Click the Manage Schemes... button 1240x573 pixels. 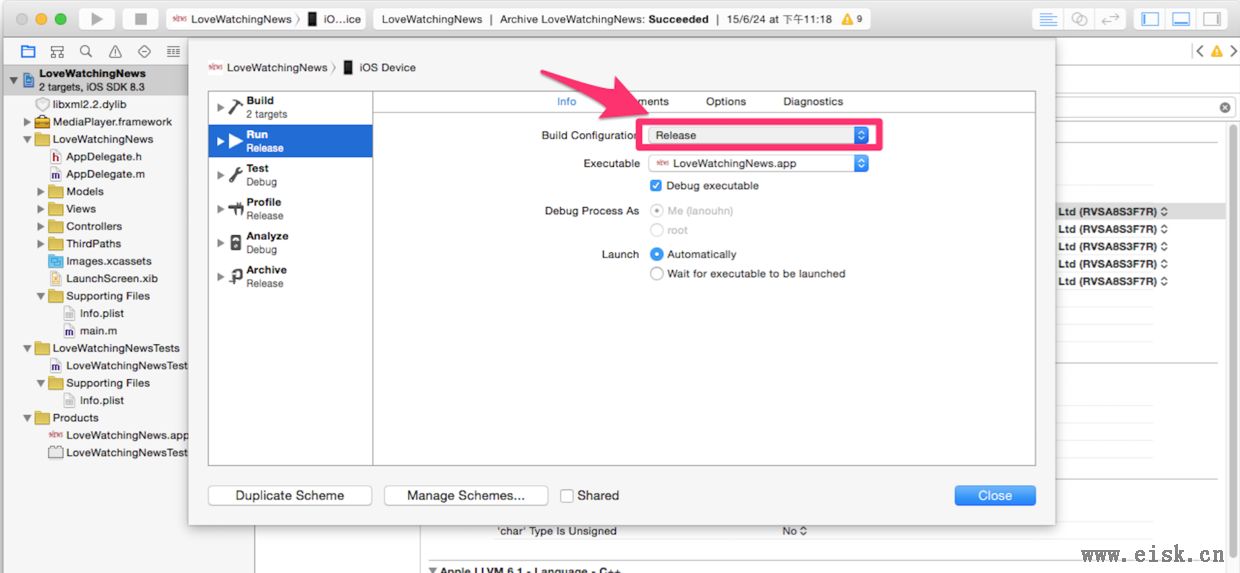click(465, 496)
